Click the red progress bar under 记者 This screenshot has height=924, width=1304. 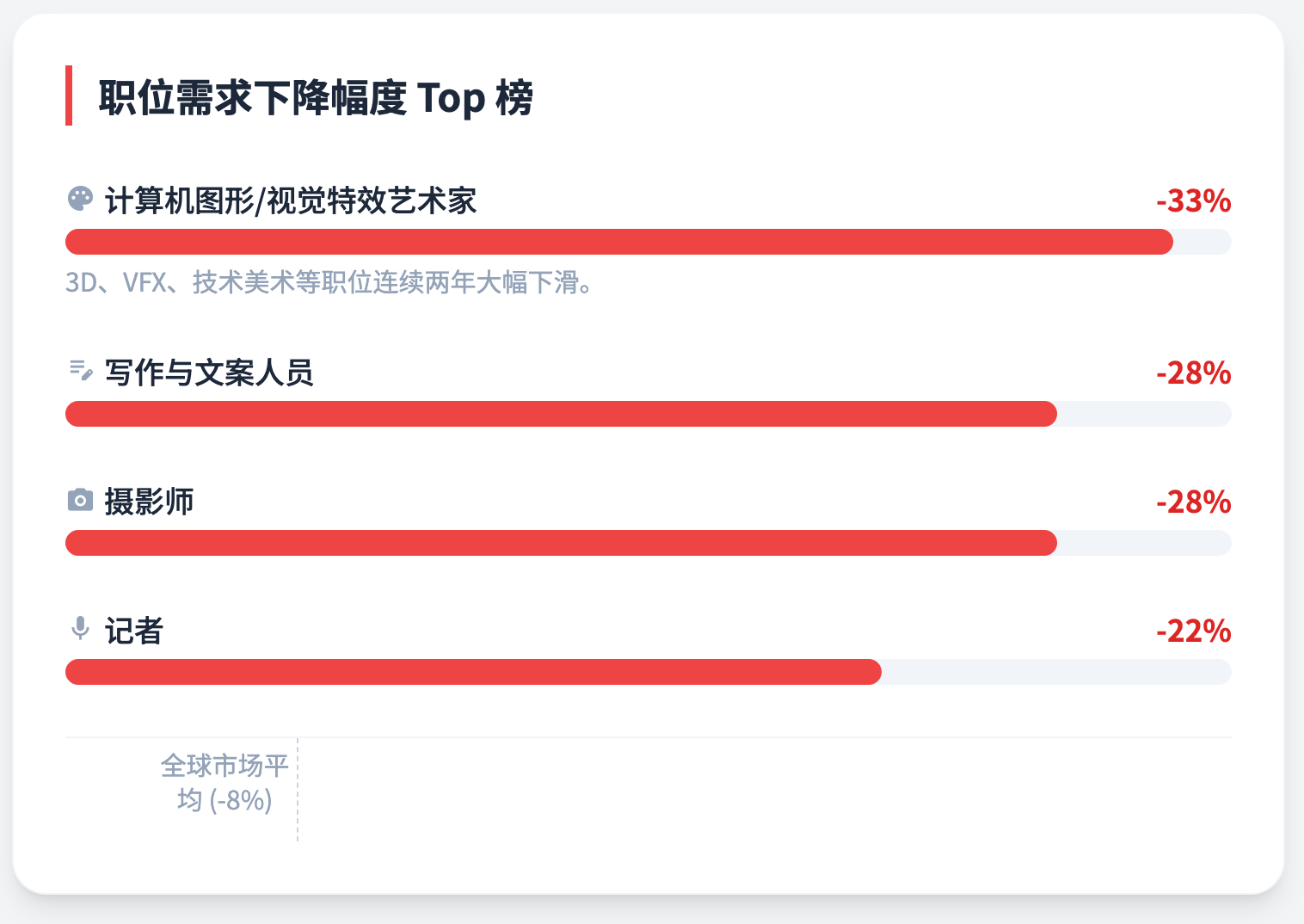[473, 672]
